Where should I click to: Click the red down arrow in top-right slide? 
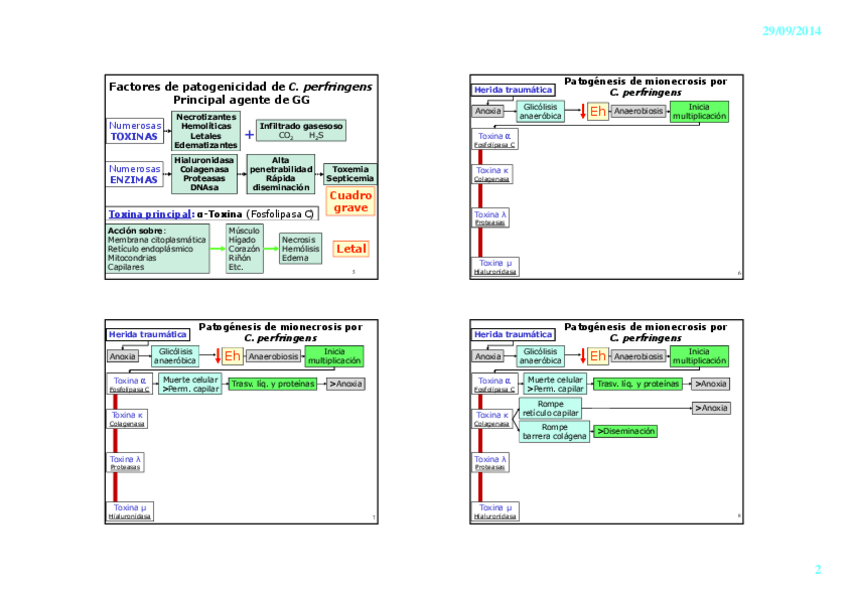tap(582, 112)
